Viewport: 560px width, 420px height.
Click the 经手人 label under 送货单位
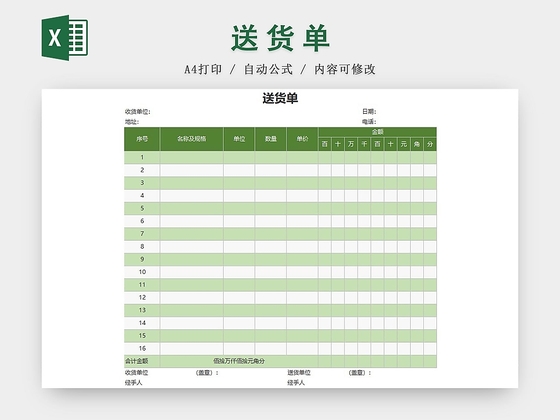[296, 383]
